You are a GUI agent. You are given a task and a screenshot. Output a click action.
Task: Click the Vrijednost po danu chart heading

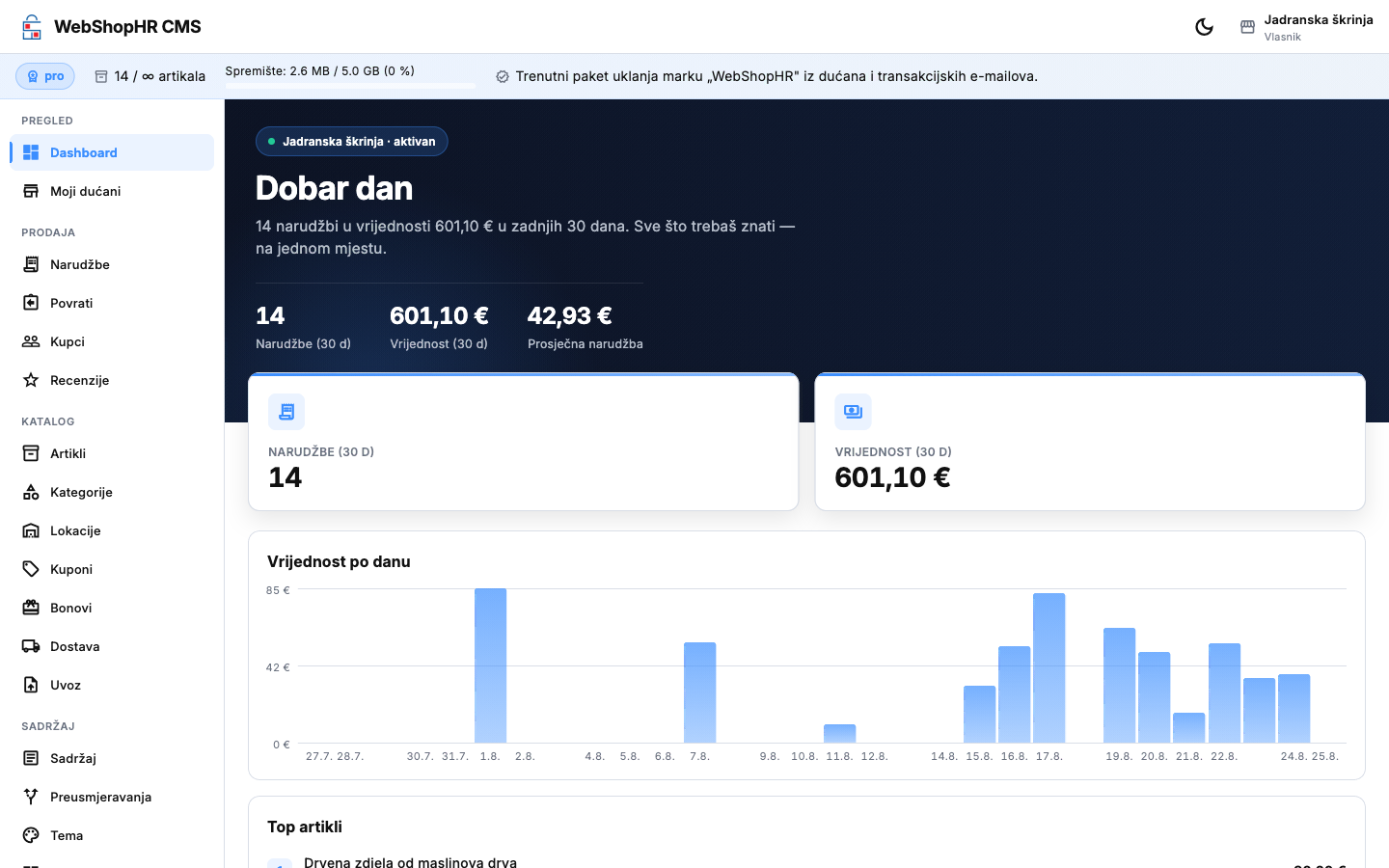pos(339,561)
